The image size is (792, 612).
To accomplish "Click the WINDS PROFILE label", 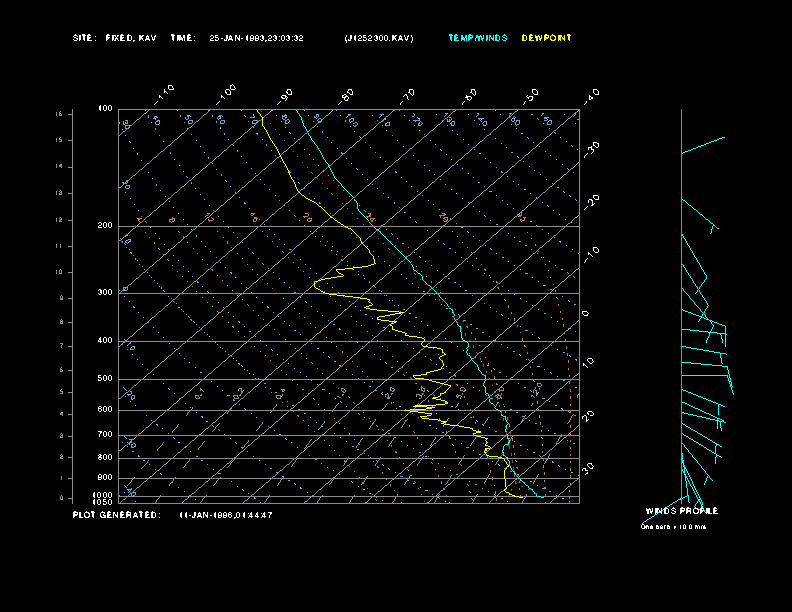I will [x=681, y=511].
